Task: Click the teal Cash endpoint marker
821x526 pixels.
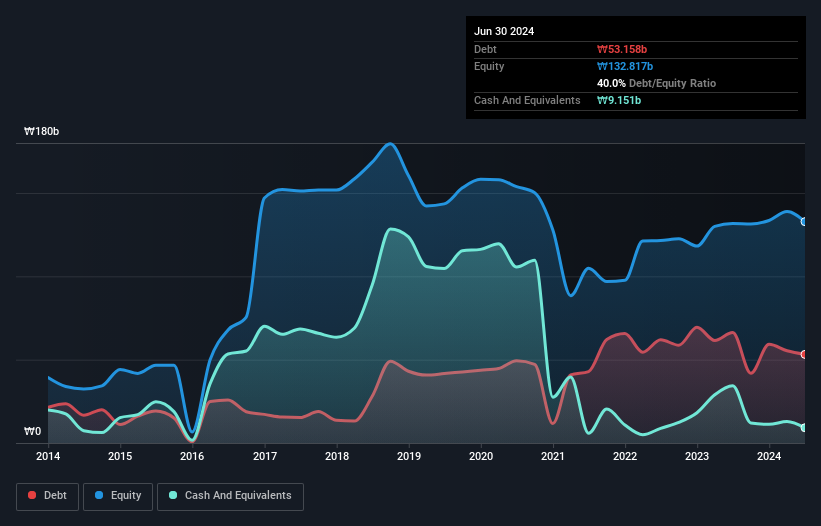Action: (x=804, y=428)
